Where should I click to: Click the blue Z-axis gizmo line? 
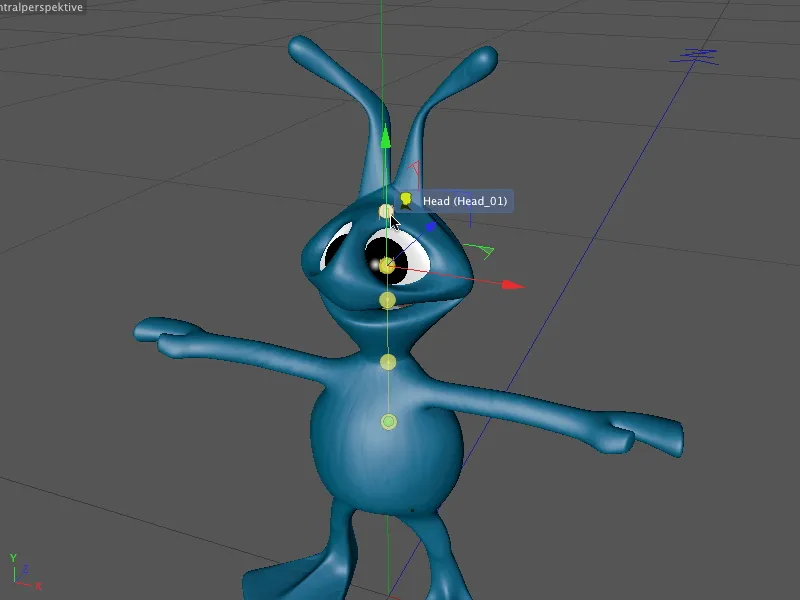click(428, 228)
